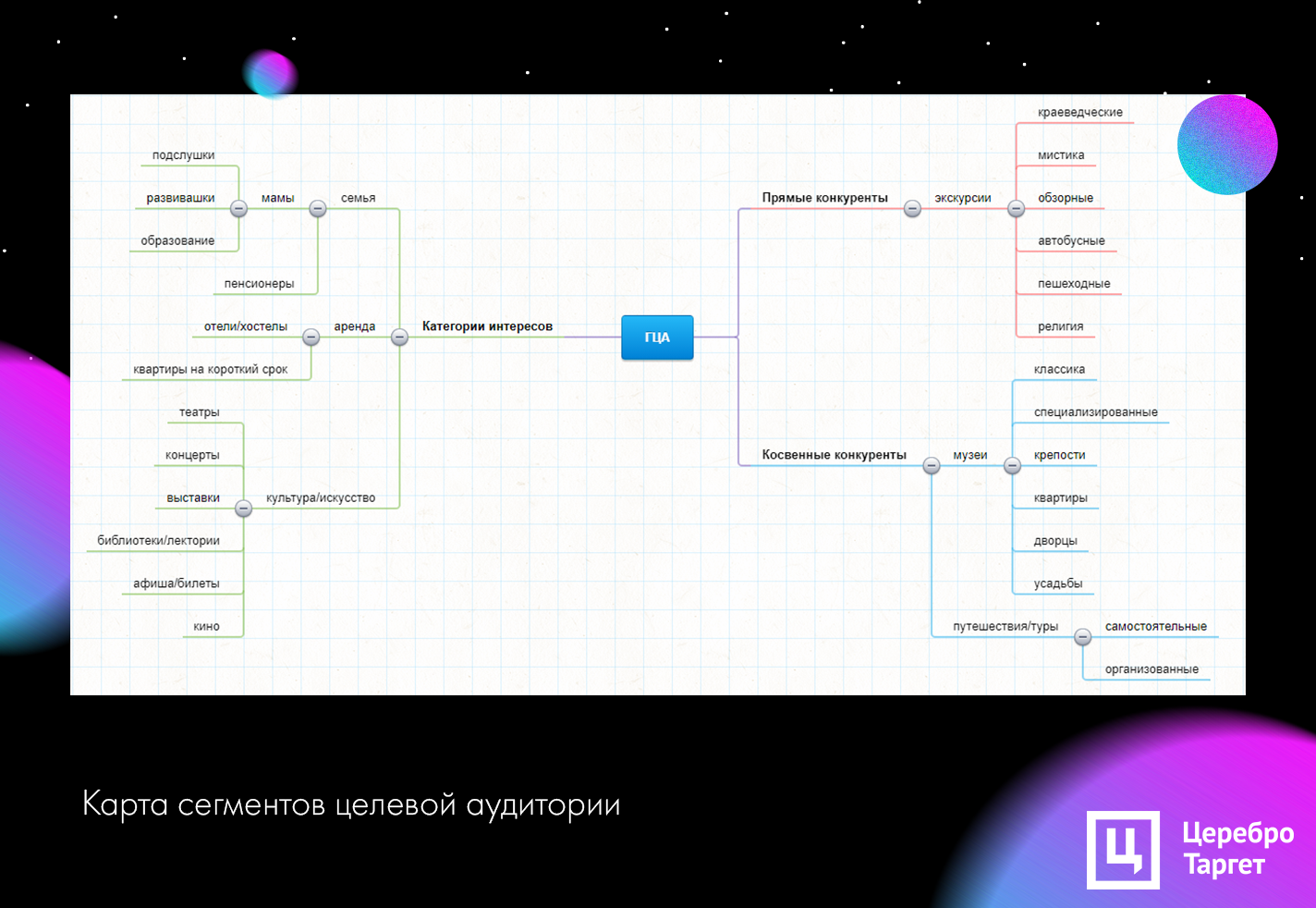Image resolution: width=1316 pixels, height=908 pixels.
Task: Select the крепости node
Action: (1059, 455)
